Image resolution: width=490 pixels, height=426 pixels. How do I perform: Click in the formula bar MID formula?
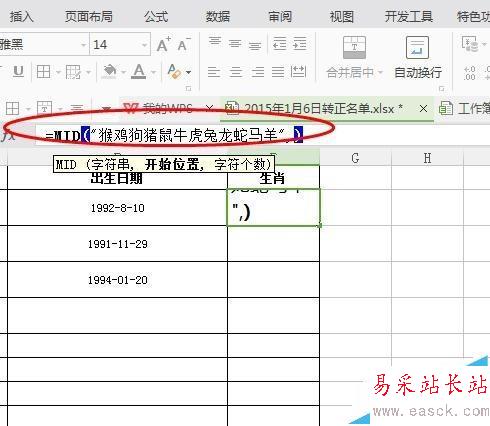[174, 136]
